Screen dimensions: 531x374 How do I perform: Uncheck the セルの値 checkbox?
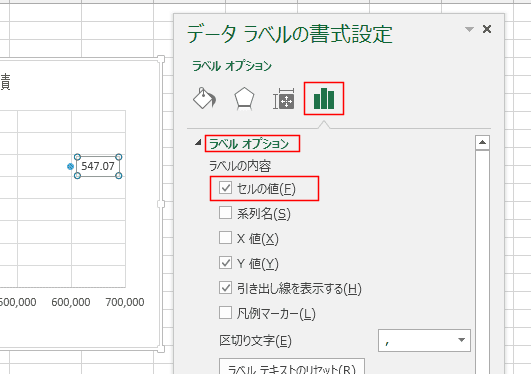pos(225,188)
